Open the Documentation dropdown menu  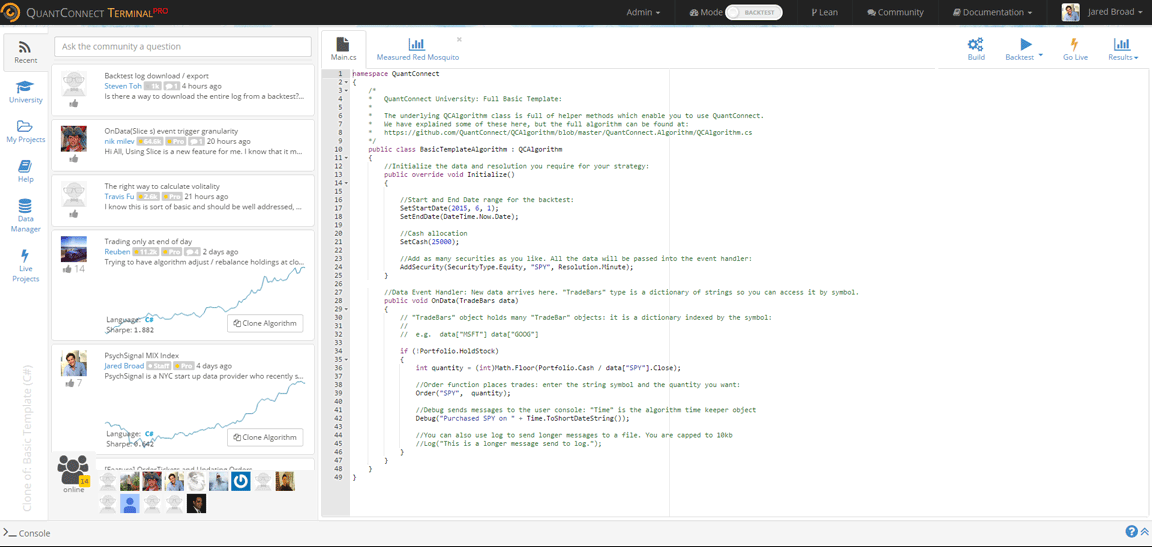tap(992, 13)
